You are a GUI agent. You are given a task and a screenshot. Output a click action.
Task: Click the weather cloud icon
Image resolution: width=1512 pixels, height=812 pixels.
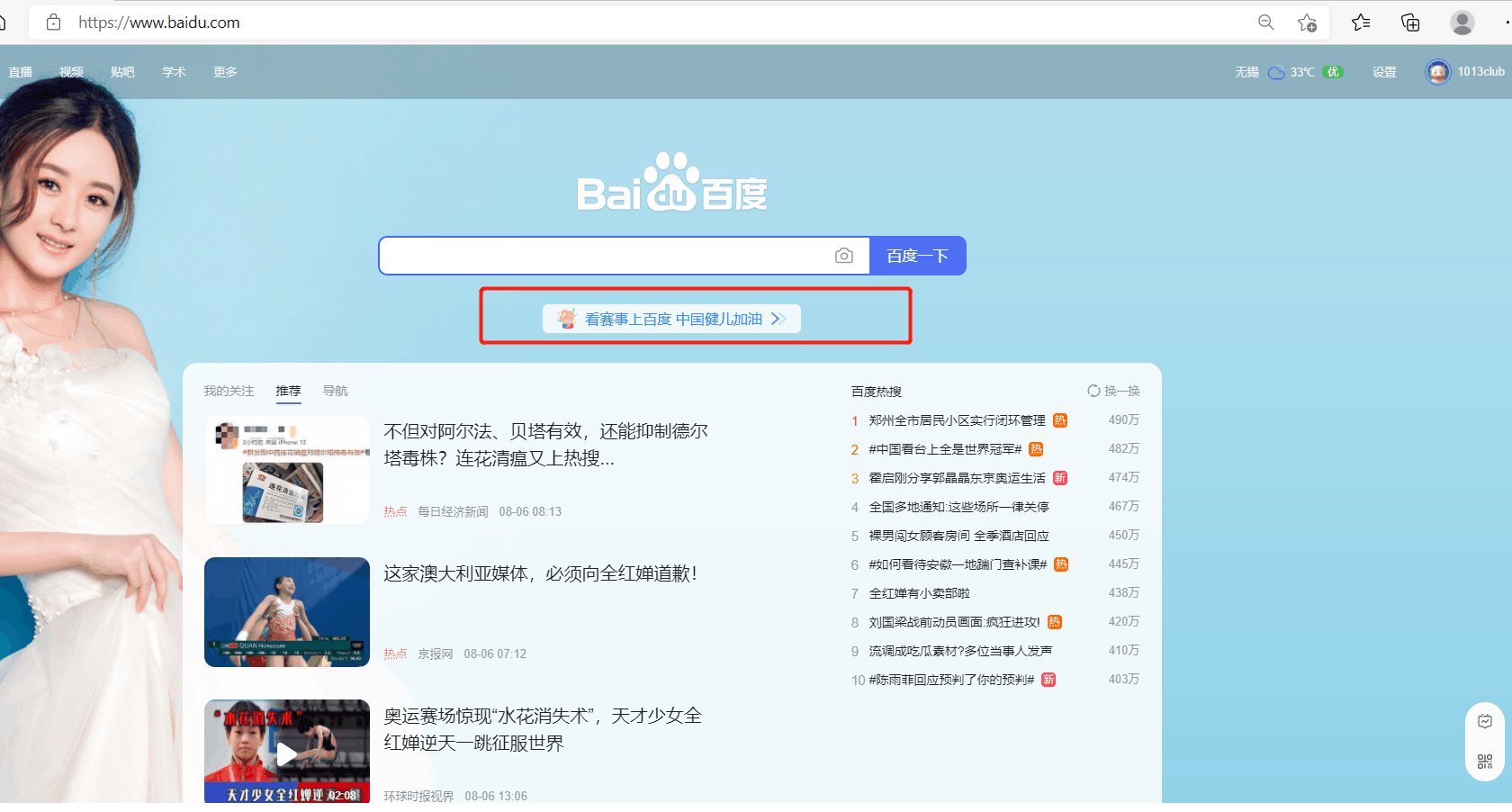click(1276, 72)
